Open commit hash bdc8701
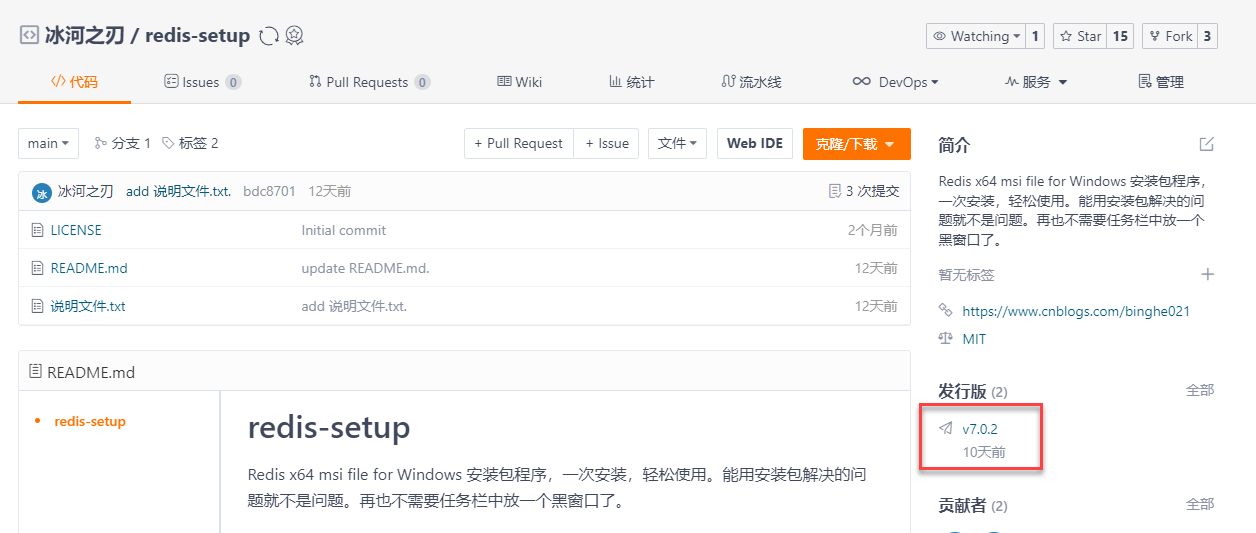 (x=269, y=191)
